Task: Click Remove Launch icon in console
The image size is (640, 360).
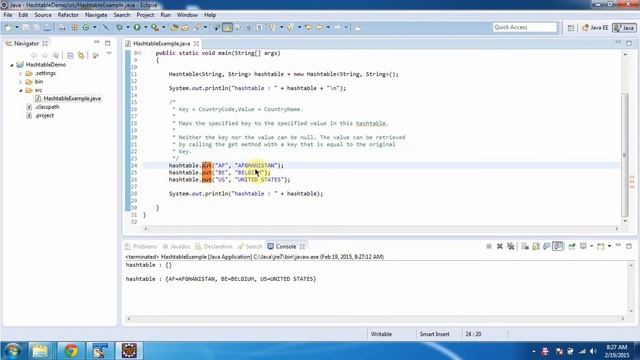Action: [500, 246]
